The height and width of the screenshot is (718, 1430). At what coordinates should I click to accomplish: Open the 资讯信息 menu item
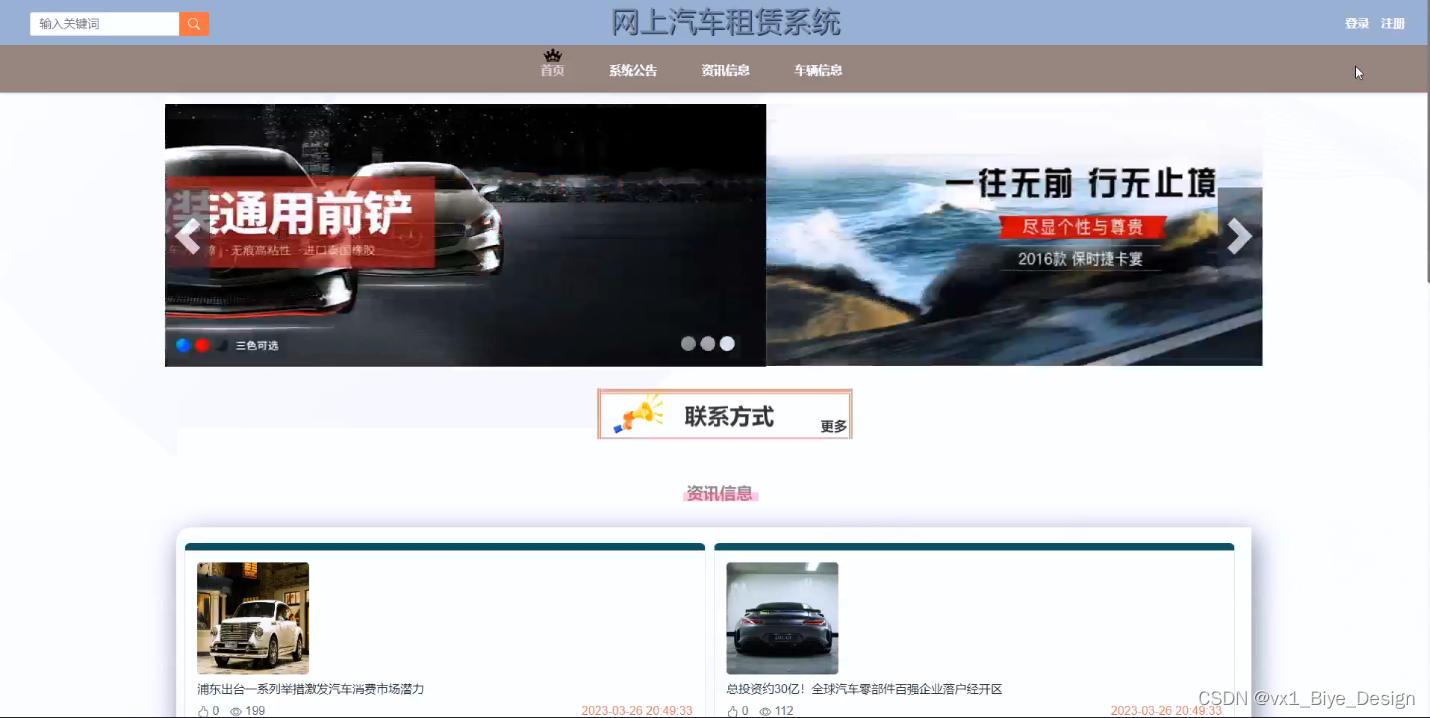click(x=726, y=71)
